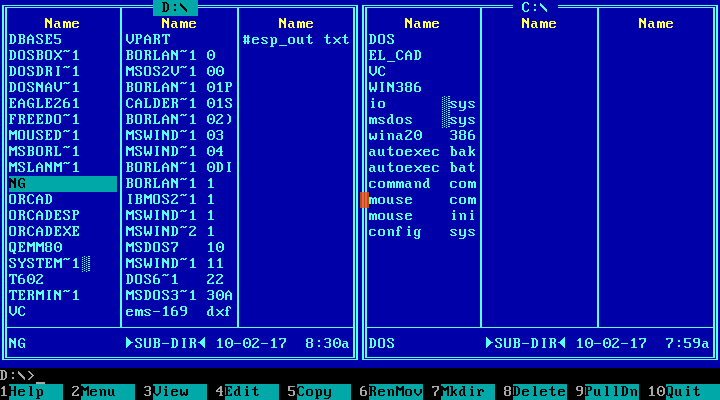Select the ORCADESP directory
The image size is (720, 400).
point(44,215)
